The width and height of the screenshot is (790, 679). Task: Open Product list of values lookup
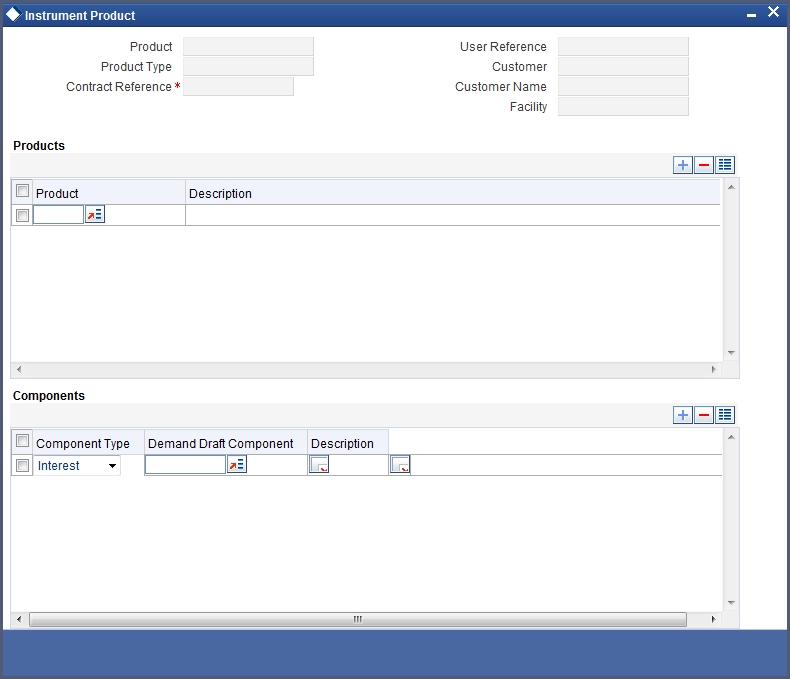(95, 215)
